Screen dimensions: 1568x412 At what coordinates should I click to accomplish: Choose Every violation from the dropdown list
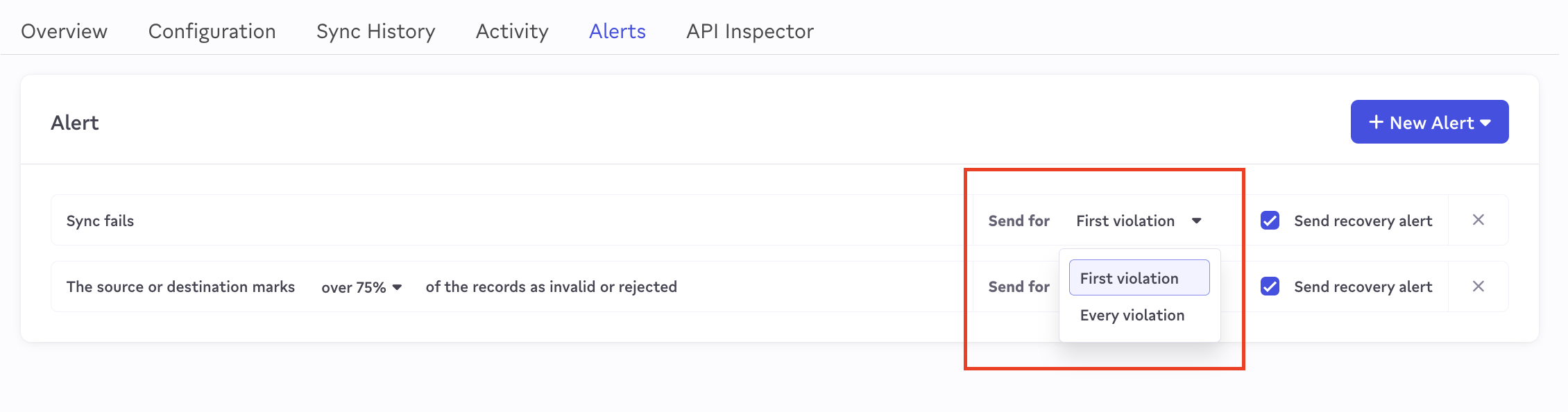coord(1132,315)
